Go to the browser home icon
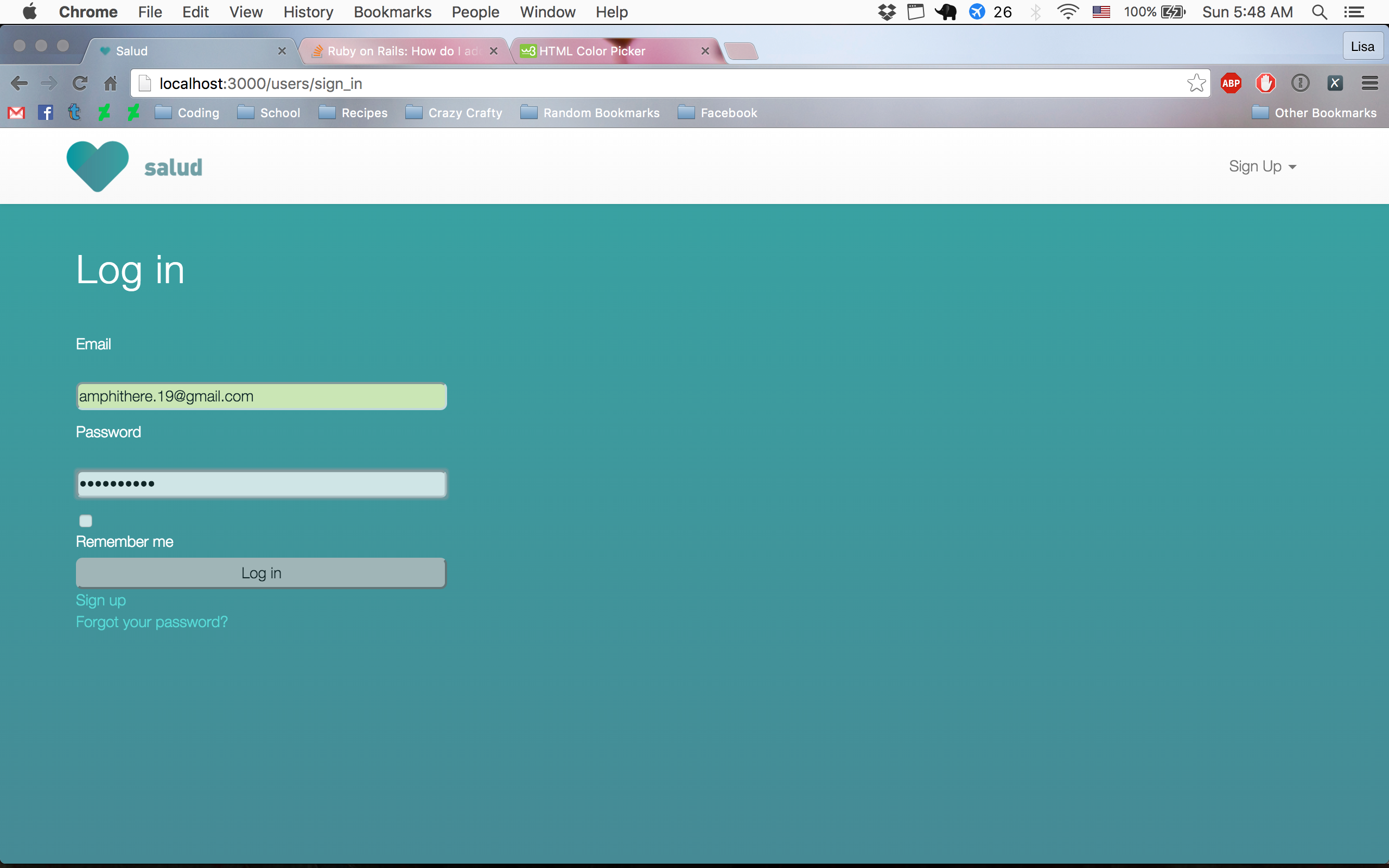Viewport: 1389px width, 868px height. [x=110, y=83]
